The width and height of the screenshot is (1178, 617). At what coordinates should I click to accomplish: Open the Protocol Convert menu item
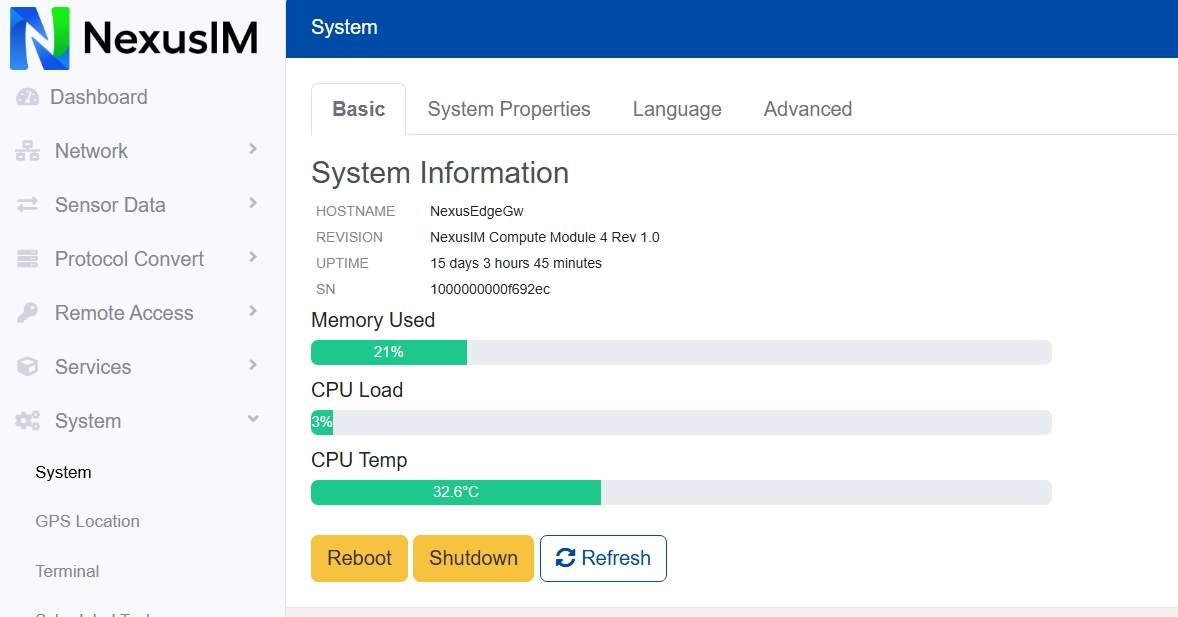point(129,259)
